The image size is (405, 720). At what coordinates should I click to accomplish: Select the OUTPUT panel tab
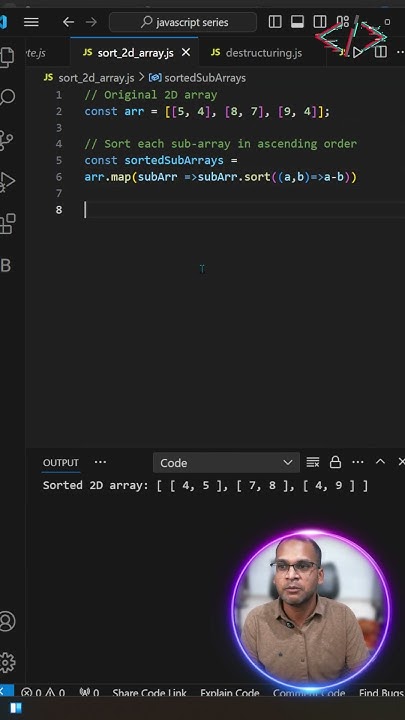pyautogui.click(x=61, y=462)
